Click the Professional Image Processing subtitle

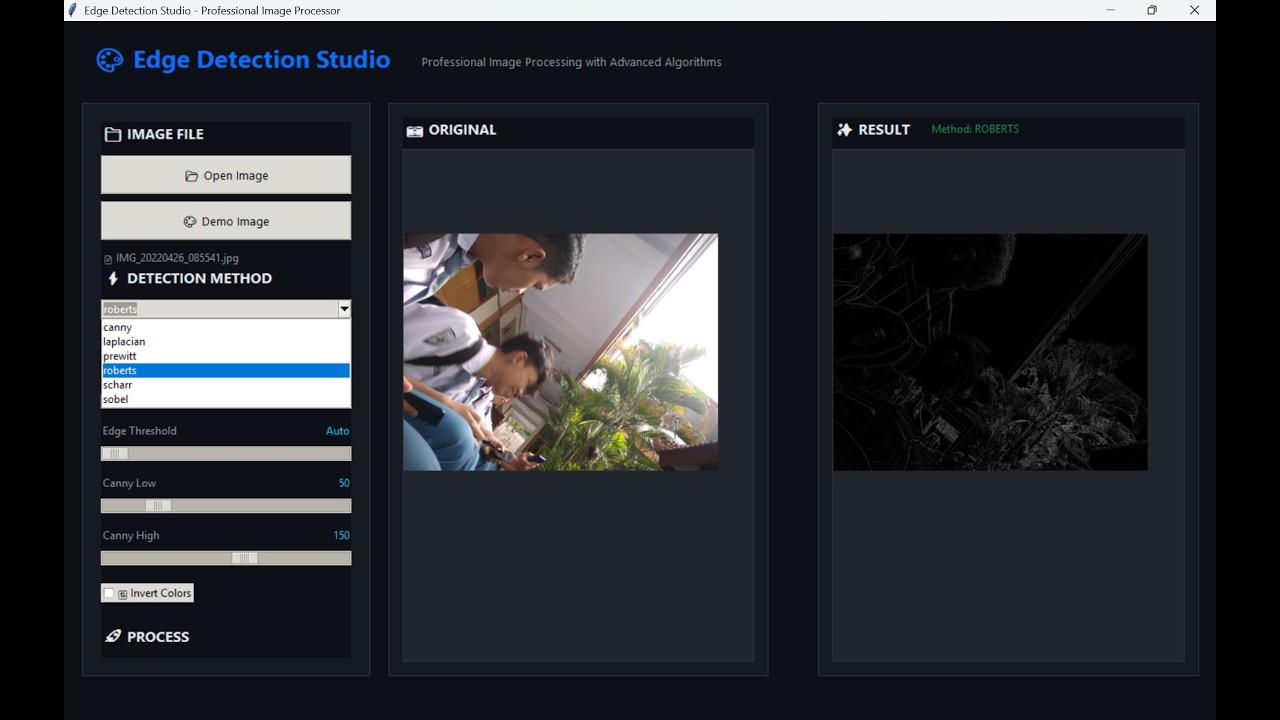point(571,62)
